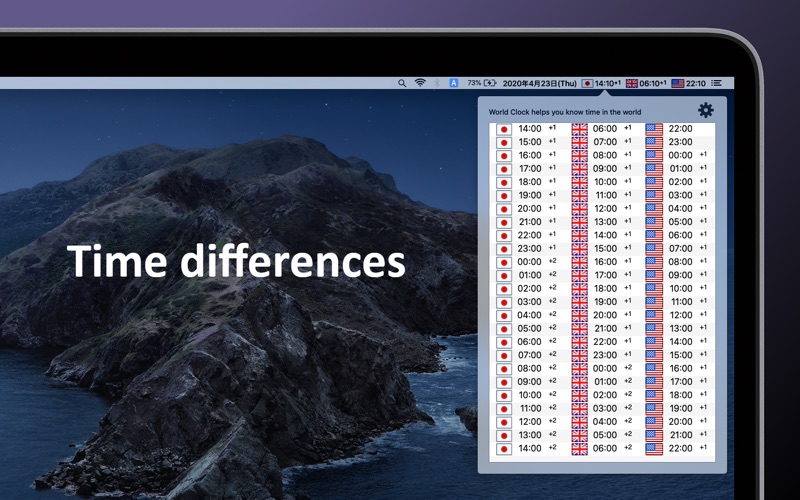Select UK time 07:00 +1
The width and height of the screenshot is (800, 500).
pyautogui.click(x=605, y=142)
